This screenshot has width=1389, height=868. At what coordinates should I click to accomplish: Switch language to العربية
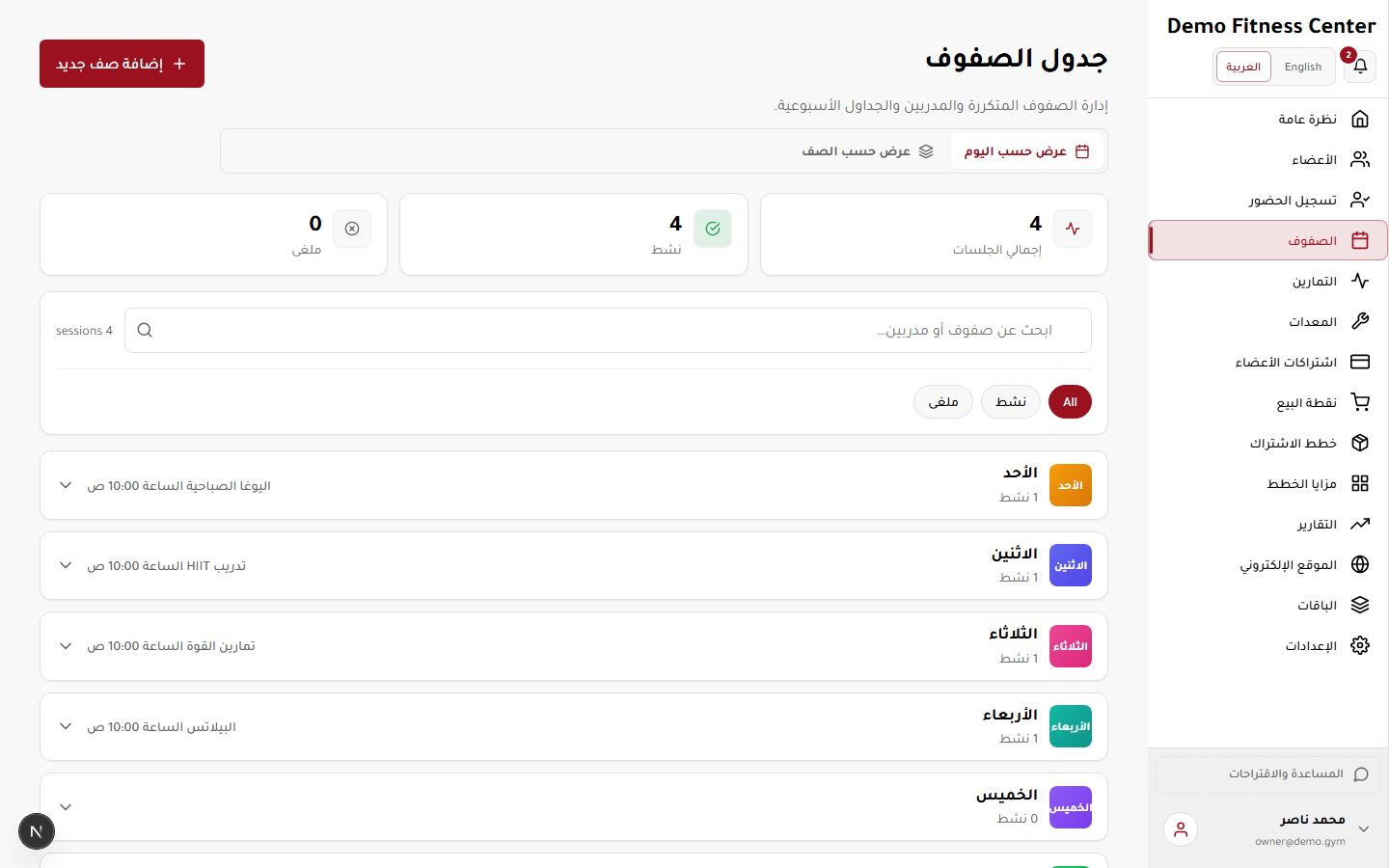pos(1243,67)
